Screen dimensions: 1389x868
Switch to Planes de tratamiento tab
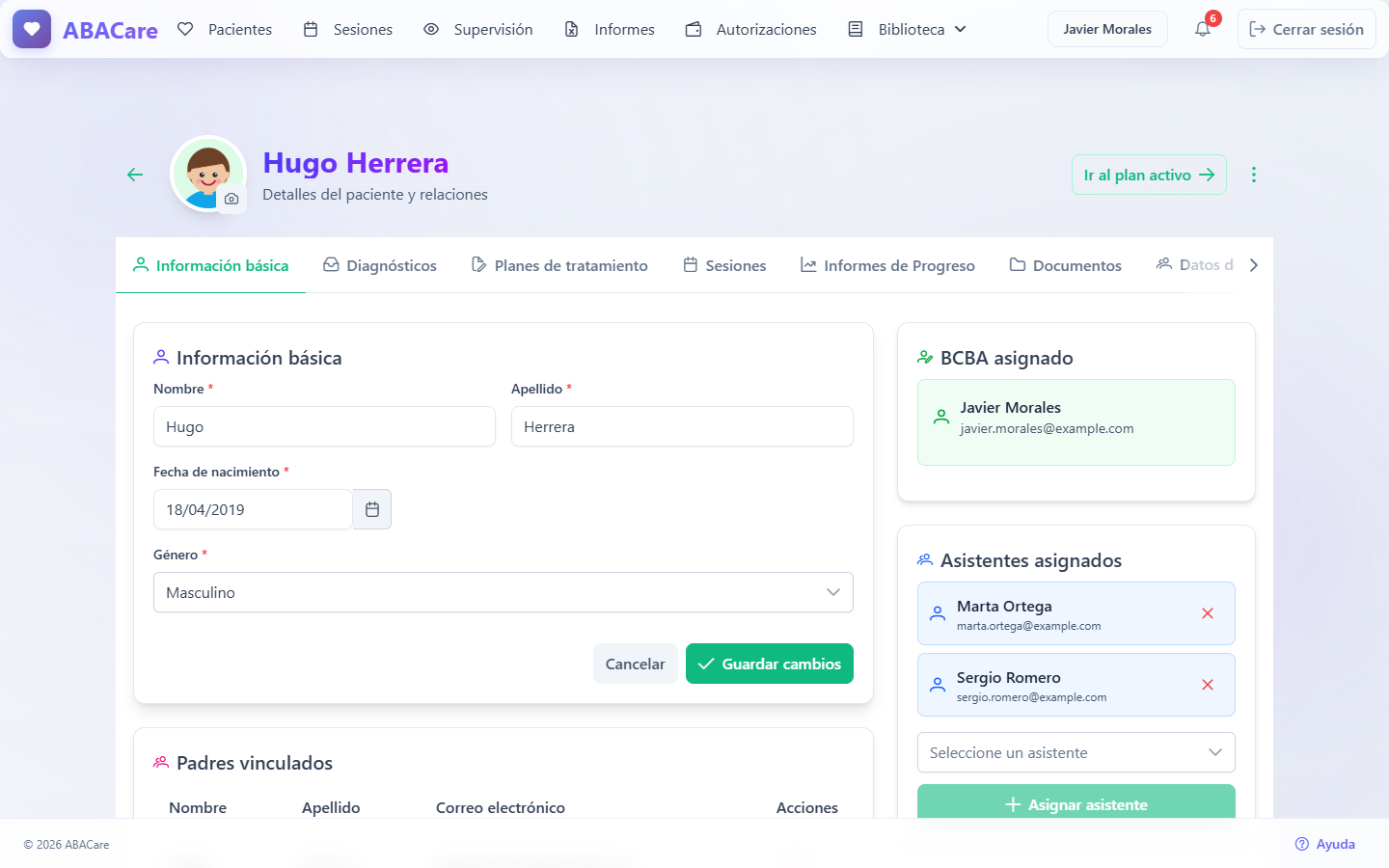point(559,265)
